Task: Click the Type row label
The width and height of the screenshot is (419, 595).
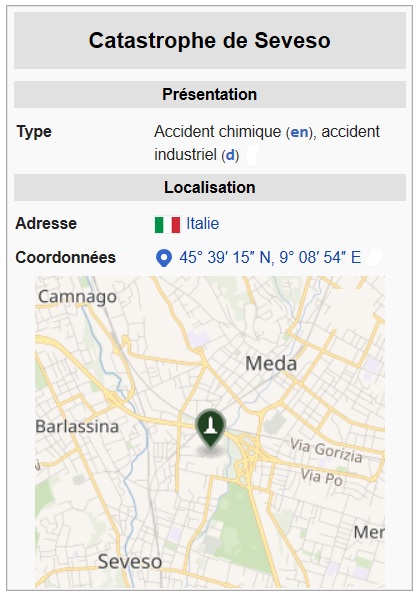Action: coord(34,132)
